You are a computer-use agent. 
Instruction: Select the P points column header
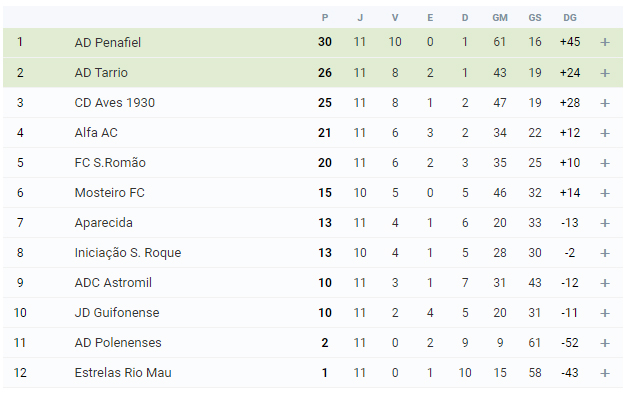(325, 18)
